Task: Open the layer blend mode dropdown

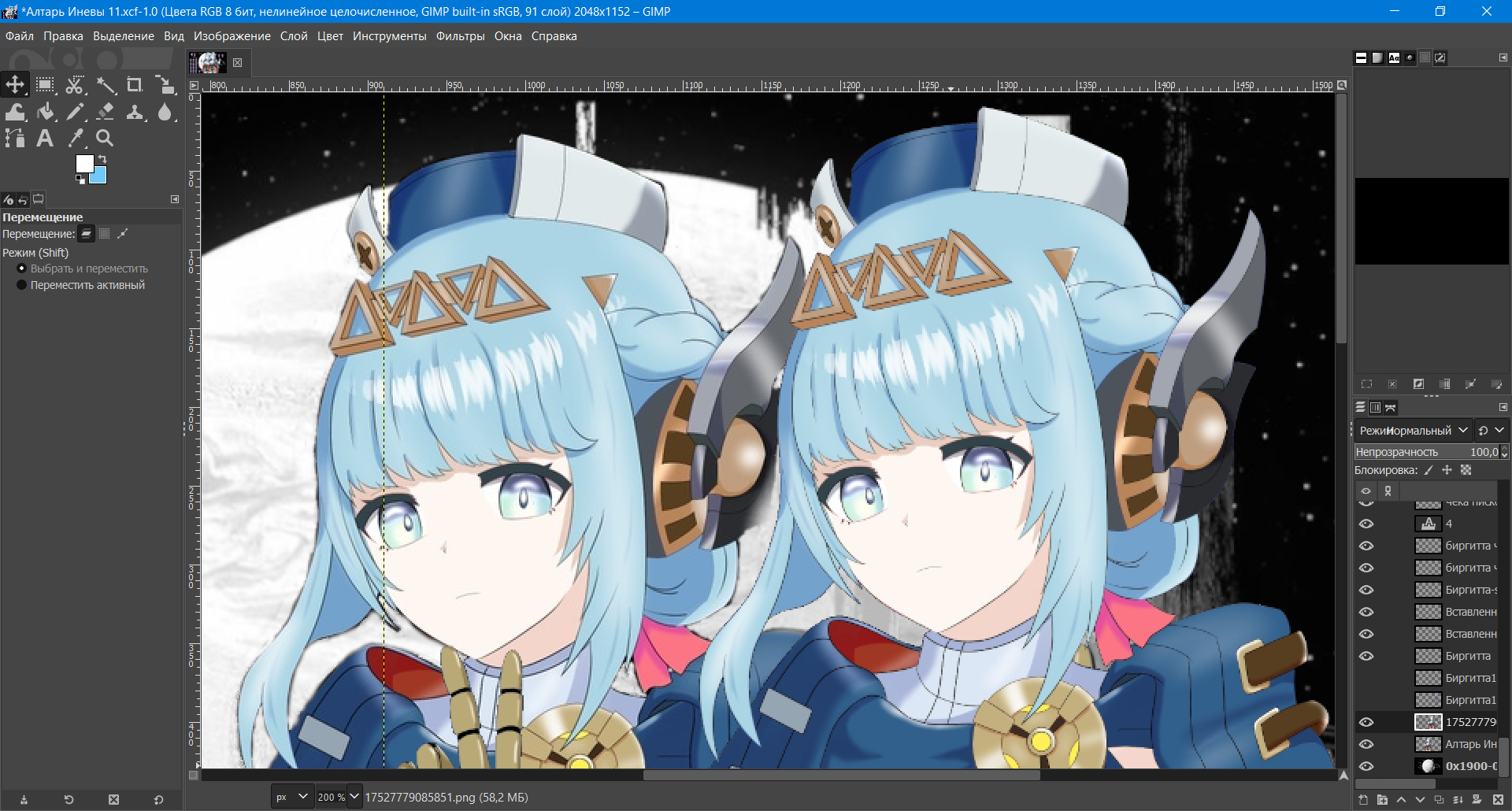Action: [1414, 431]
